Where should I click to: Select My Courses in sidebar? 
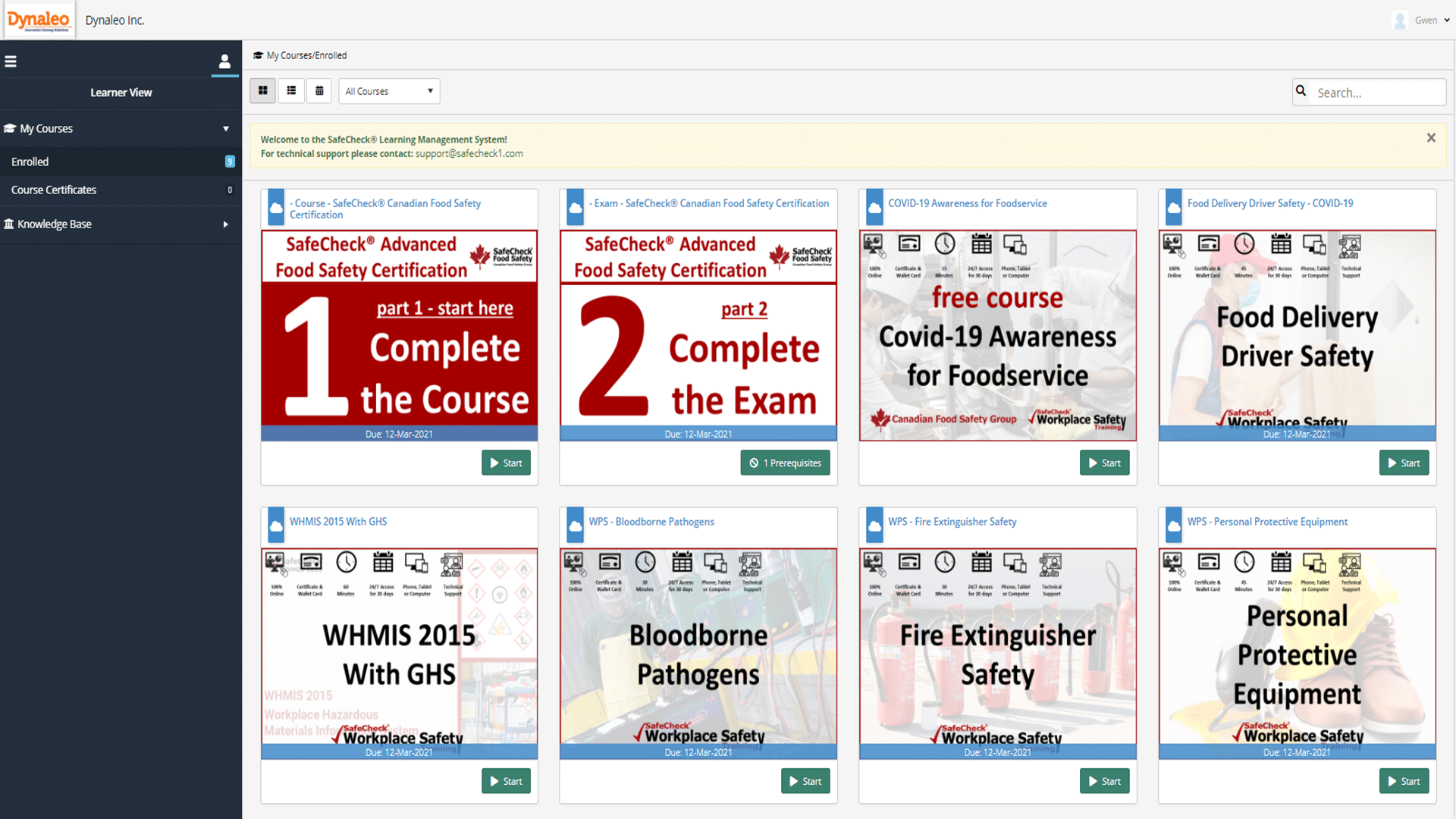pos(121,128)
